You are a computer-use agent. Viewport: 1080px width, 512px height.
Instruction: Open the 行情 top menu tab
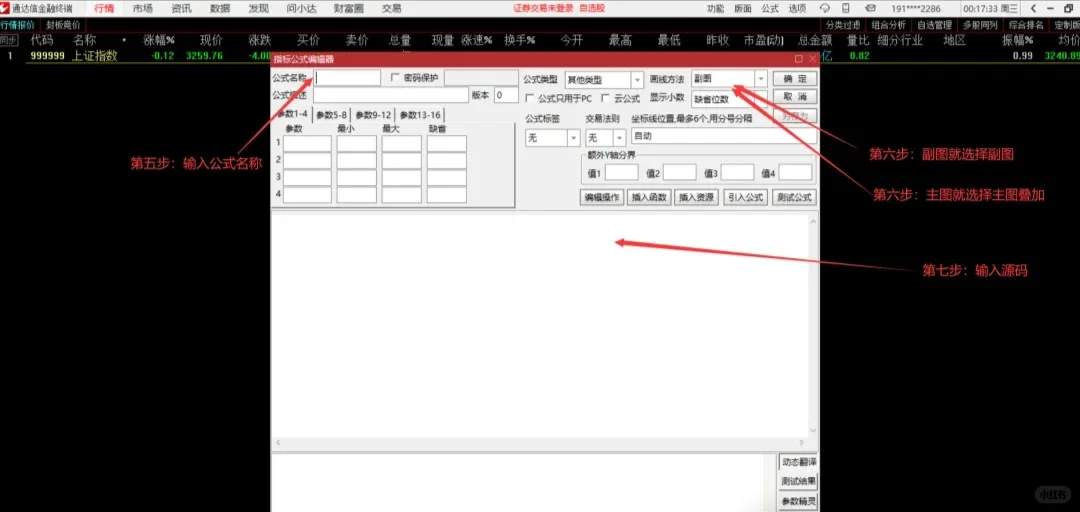click(x=104, y=8)
